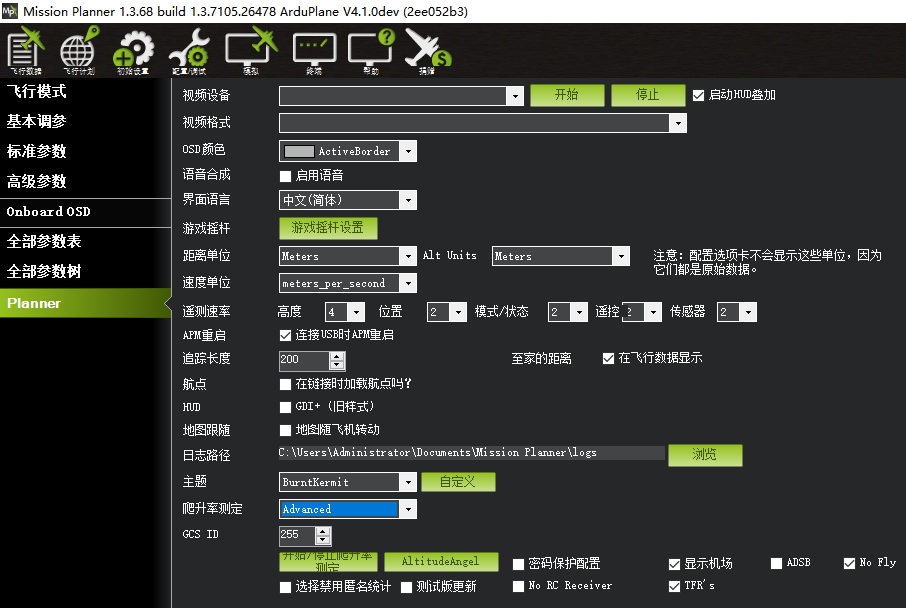The image size is (906, 608).
Task: Open the 飞行计划 flight plan globe icon
Action: click(79, 51)
